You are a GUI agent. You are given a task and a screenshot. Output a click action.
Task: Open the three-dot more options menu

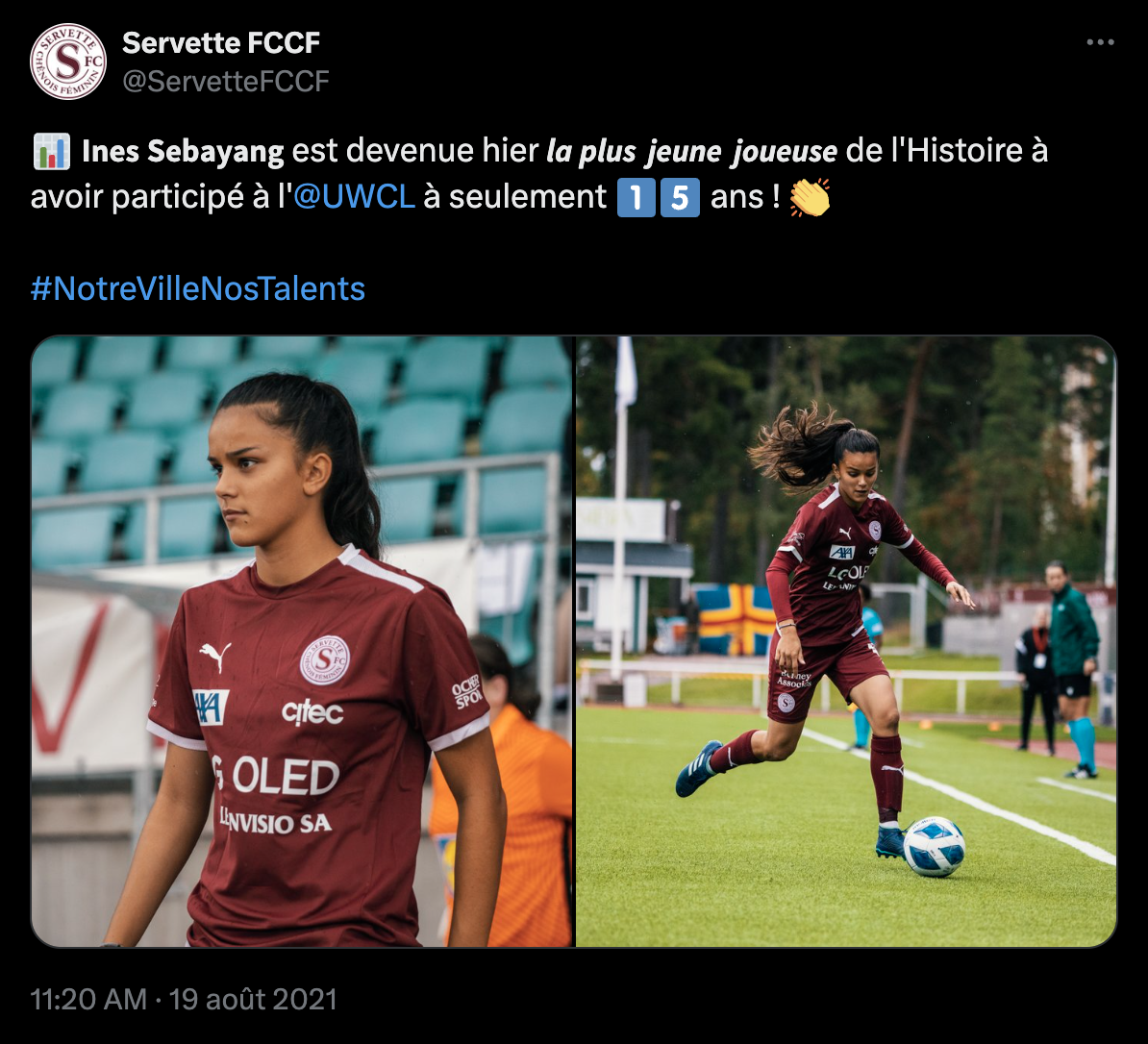(x=1100, y=42)
